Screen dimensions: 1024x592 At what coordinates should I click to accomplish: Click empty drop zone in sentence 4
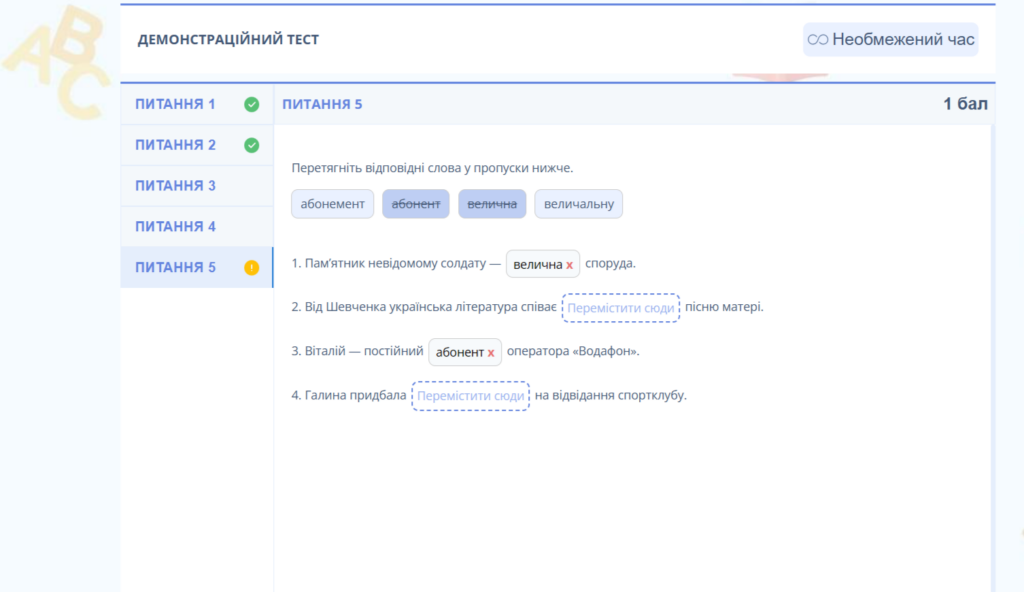[x=470, y=396]
